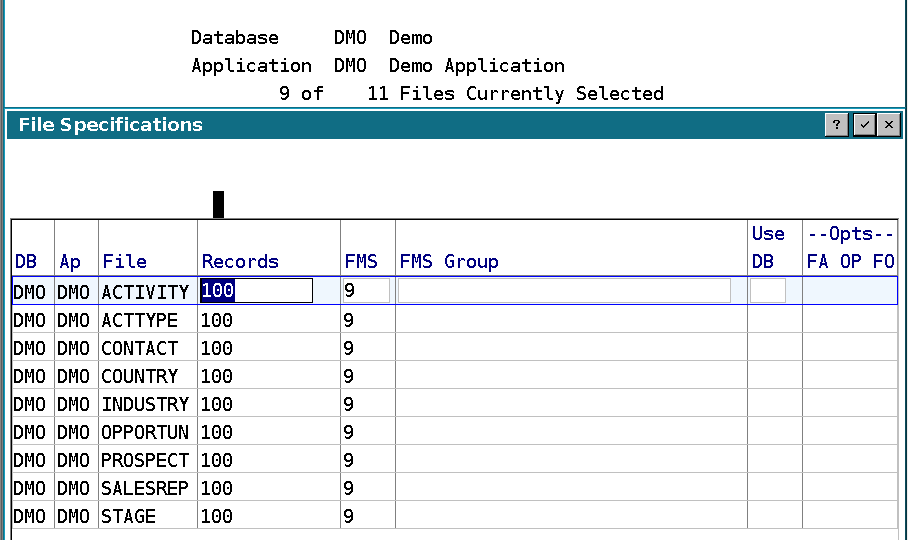Click the FMS Group input for ACTIVITY
Viewport: 908px width, 540px height.
click(564, 291)
